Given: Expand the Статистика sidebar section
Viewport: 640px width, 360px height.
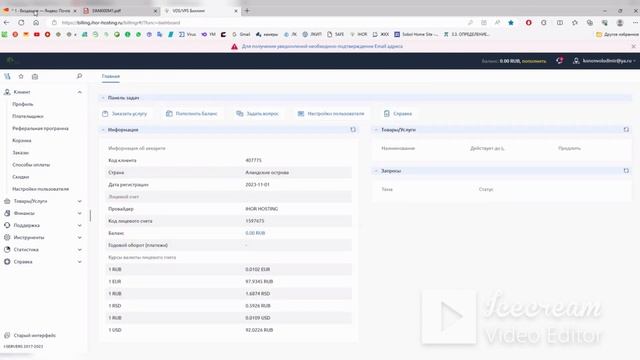Looking at the screenshot, I should click(80, 249).
